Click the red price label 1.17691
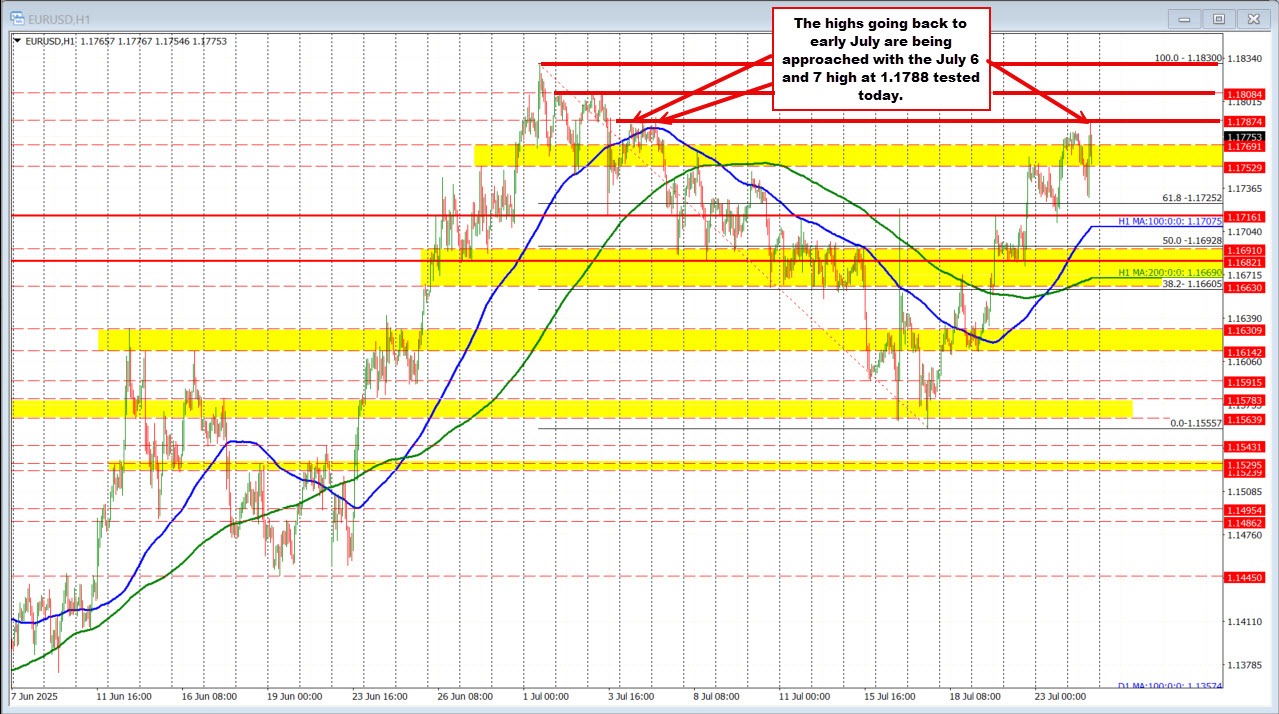Screen dimensions: 1279x714 tap(1245, 146)
